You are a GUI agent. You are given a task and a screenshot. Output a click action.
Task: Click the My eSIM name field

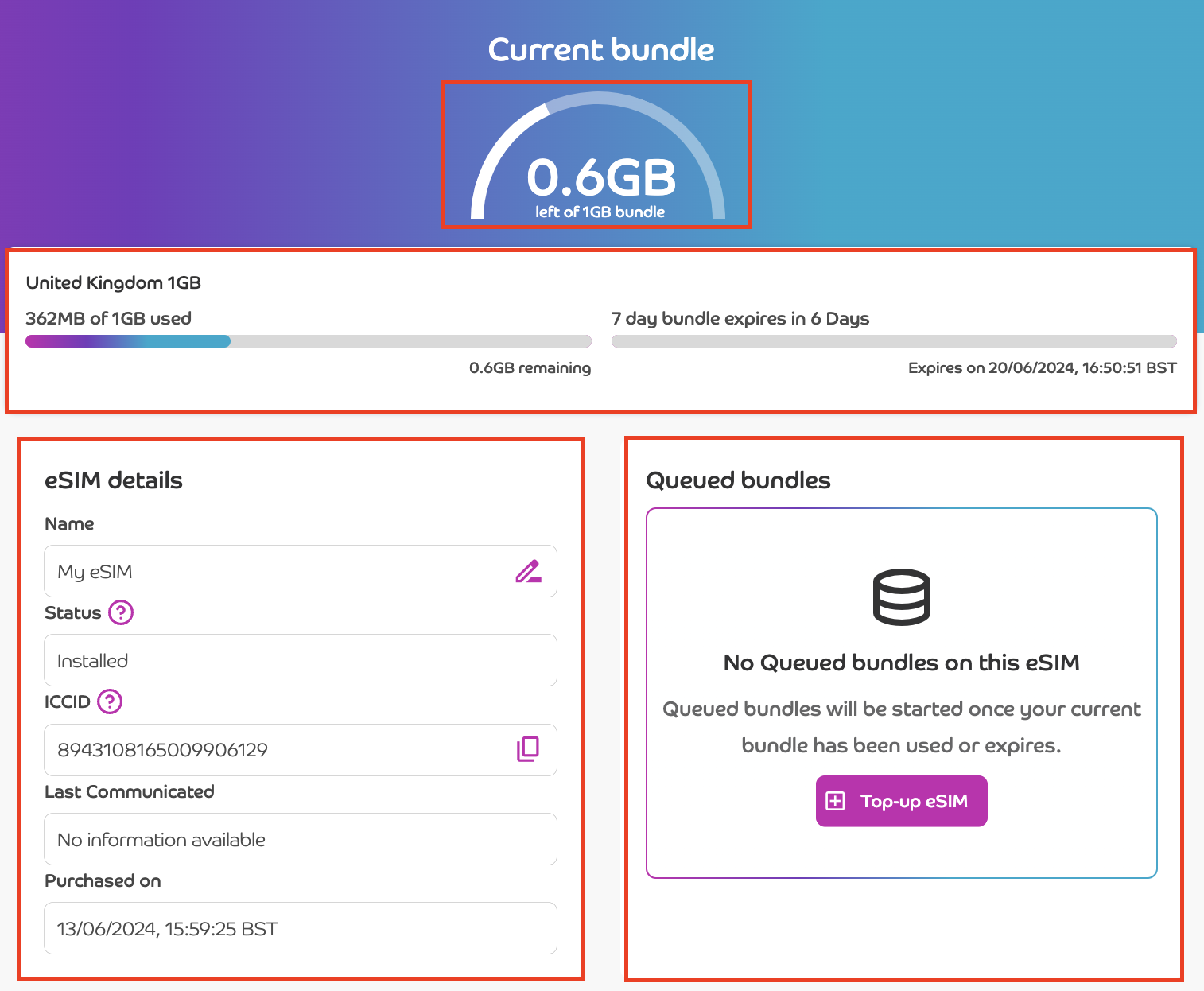278,571
